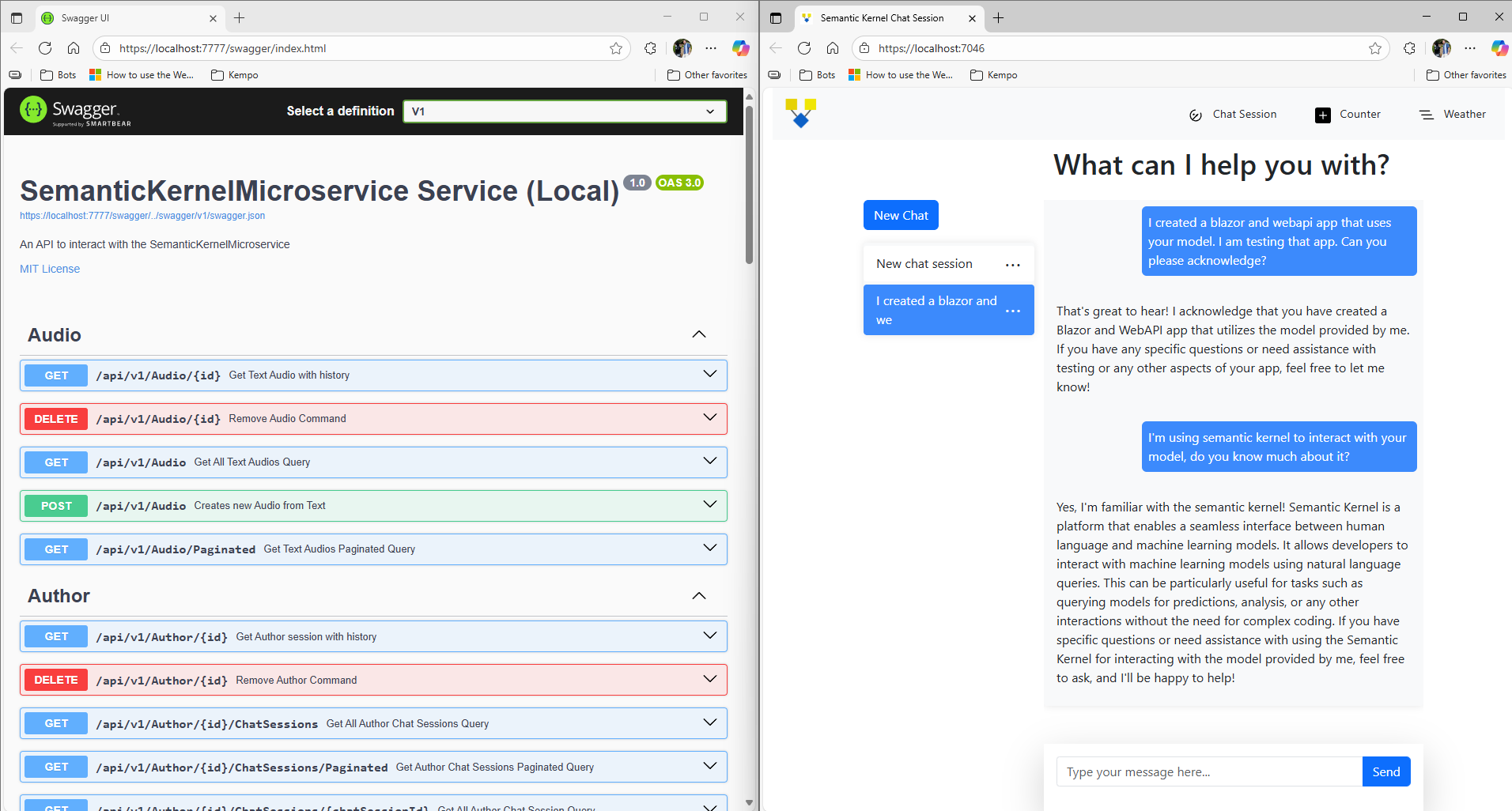Open options ellipsis for 'I created a blazor' chat

[1013, 311]
